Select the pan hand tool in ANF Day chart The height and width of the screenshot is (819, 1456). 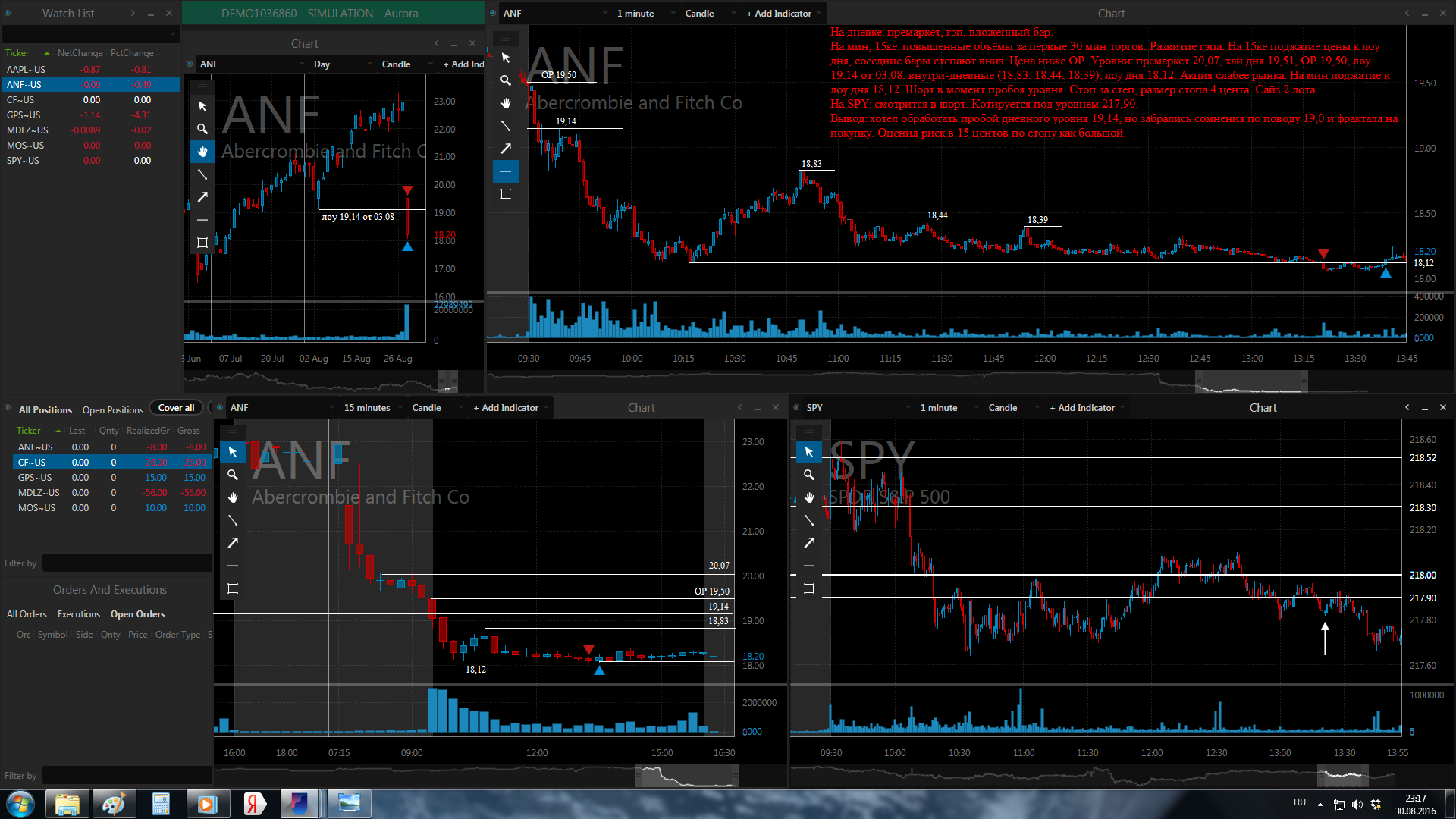coord(202,152)
